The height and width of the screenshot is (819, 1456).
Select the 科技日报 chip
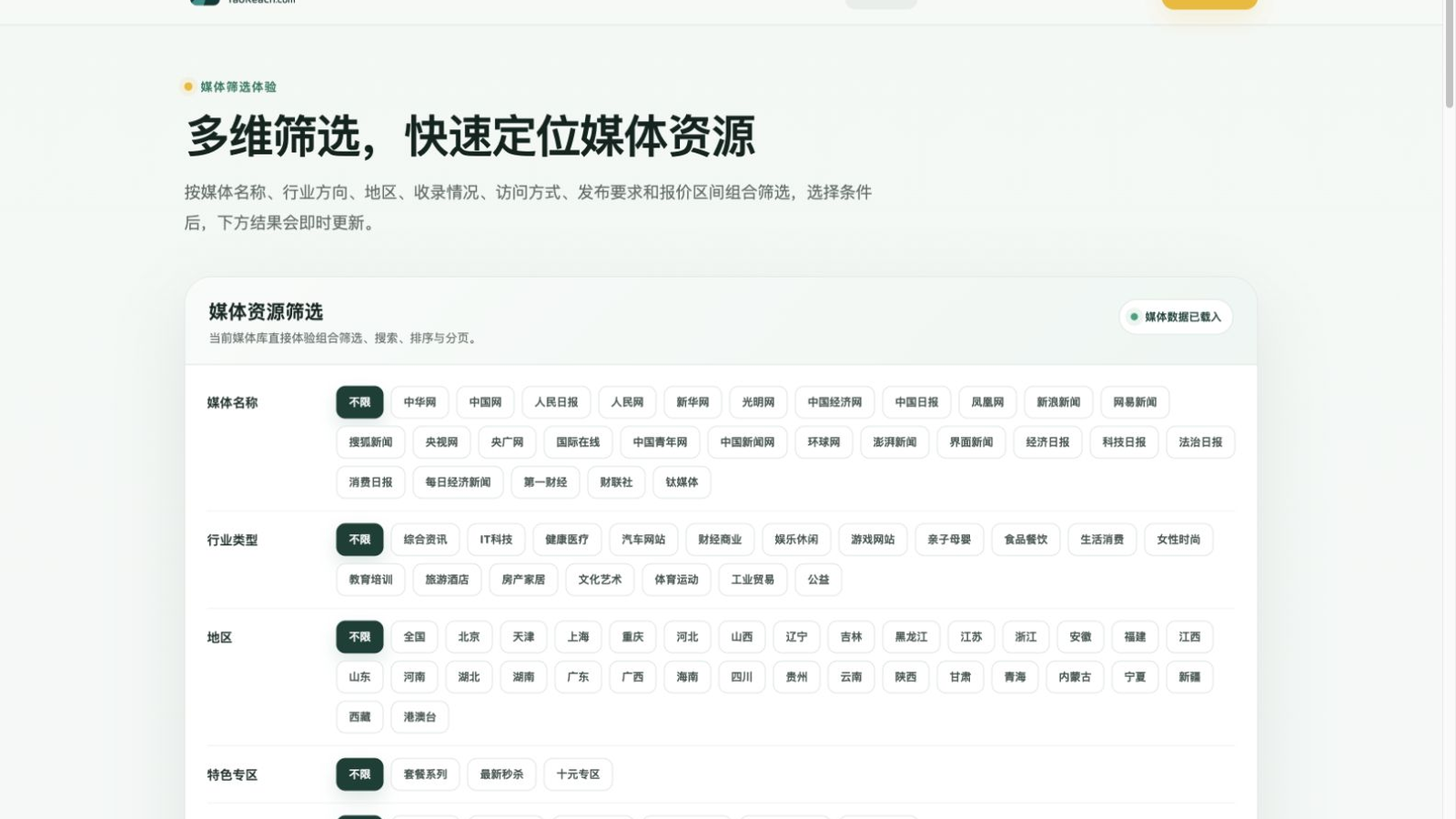[x=1124, y=442]
